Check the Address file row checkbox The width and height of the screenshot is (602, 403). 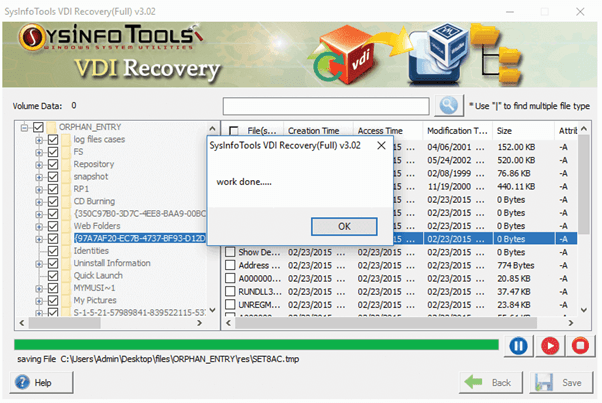point(230,265)
